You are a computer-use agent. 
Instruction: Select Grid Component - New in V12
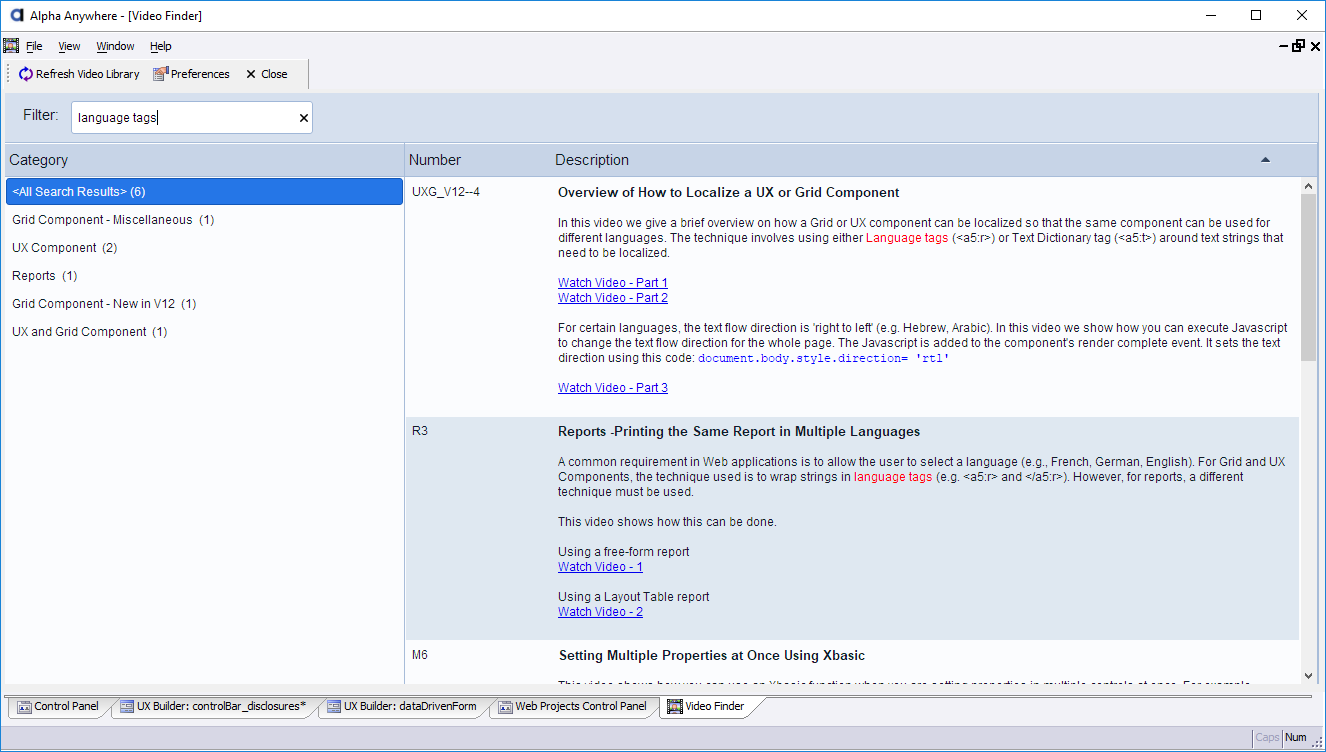pyautogui.click(x=104, y=304)
